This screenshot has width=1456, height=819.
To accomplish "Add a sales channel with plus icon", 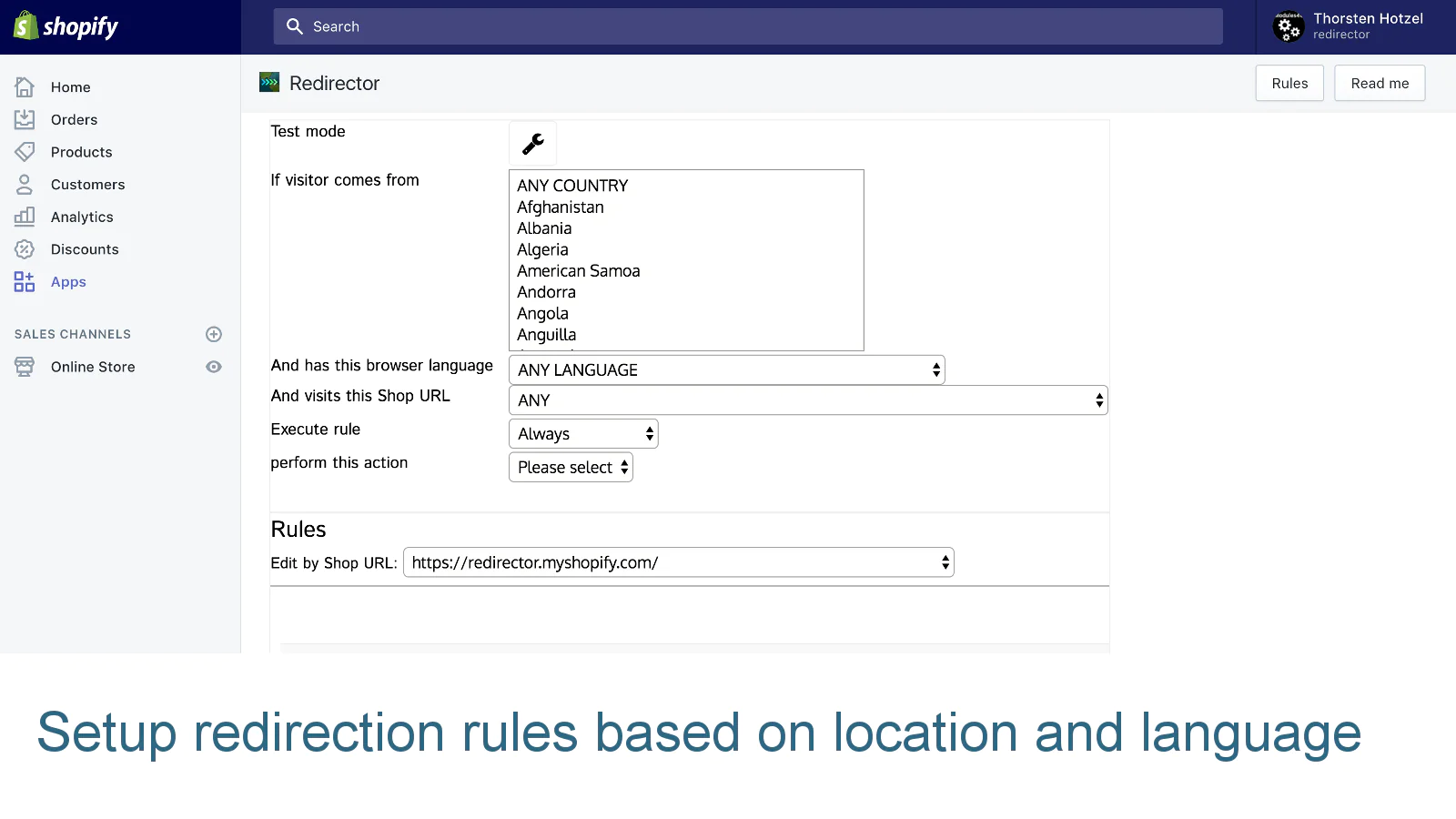I will [214, 334].
